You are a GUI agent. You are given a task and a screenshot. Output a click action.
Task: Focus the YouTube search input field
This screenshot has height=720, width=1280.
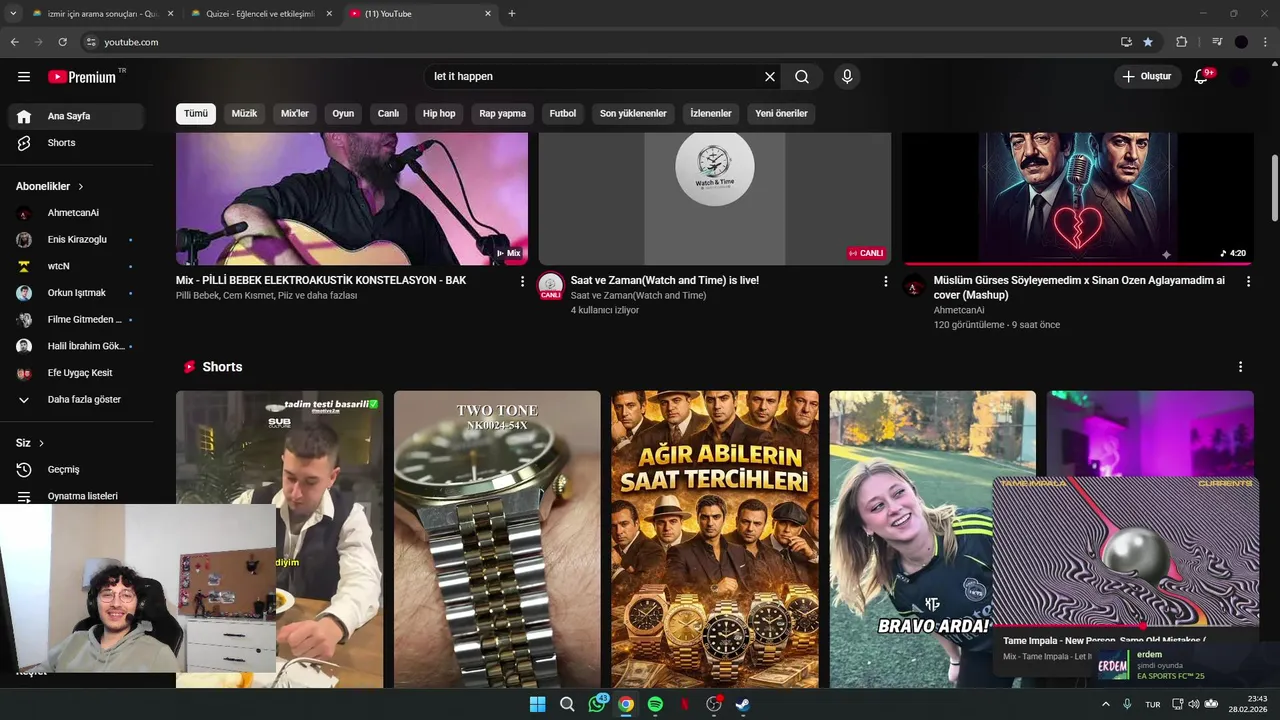(593, 77)
